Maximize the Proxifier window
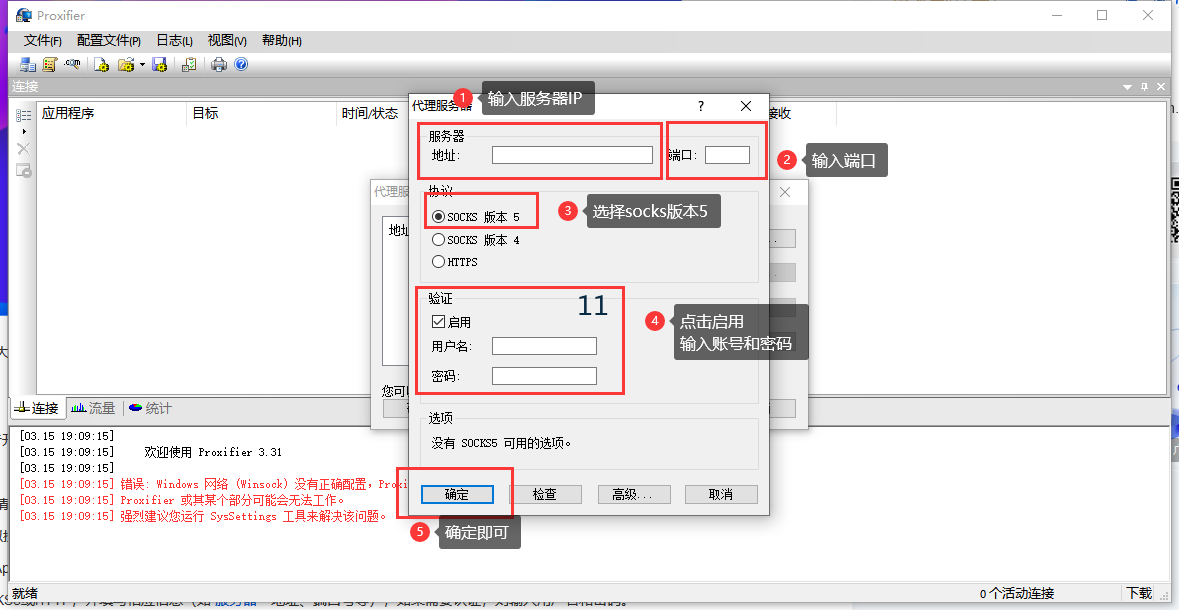 [1102, 15]
